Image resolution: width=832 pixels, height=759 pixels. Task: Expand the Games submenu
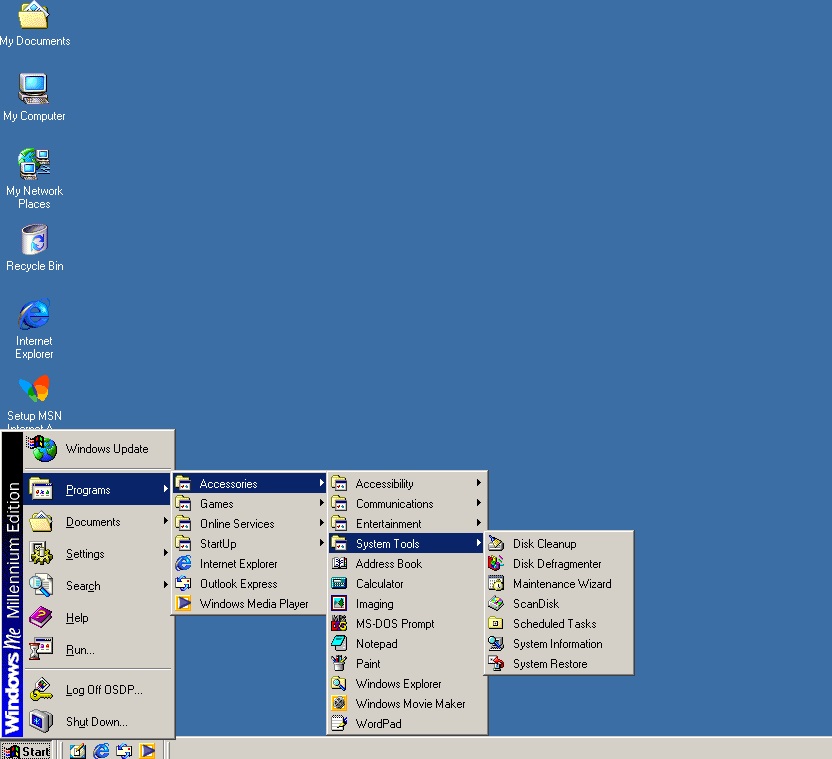click(217, 504)
